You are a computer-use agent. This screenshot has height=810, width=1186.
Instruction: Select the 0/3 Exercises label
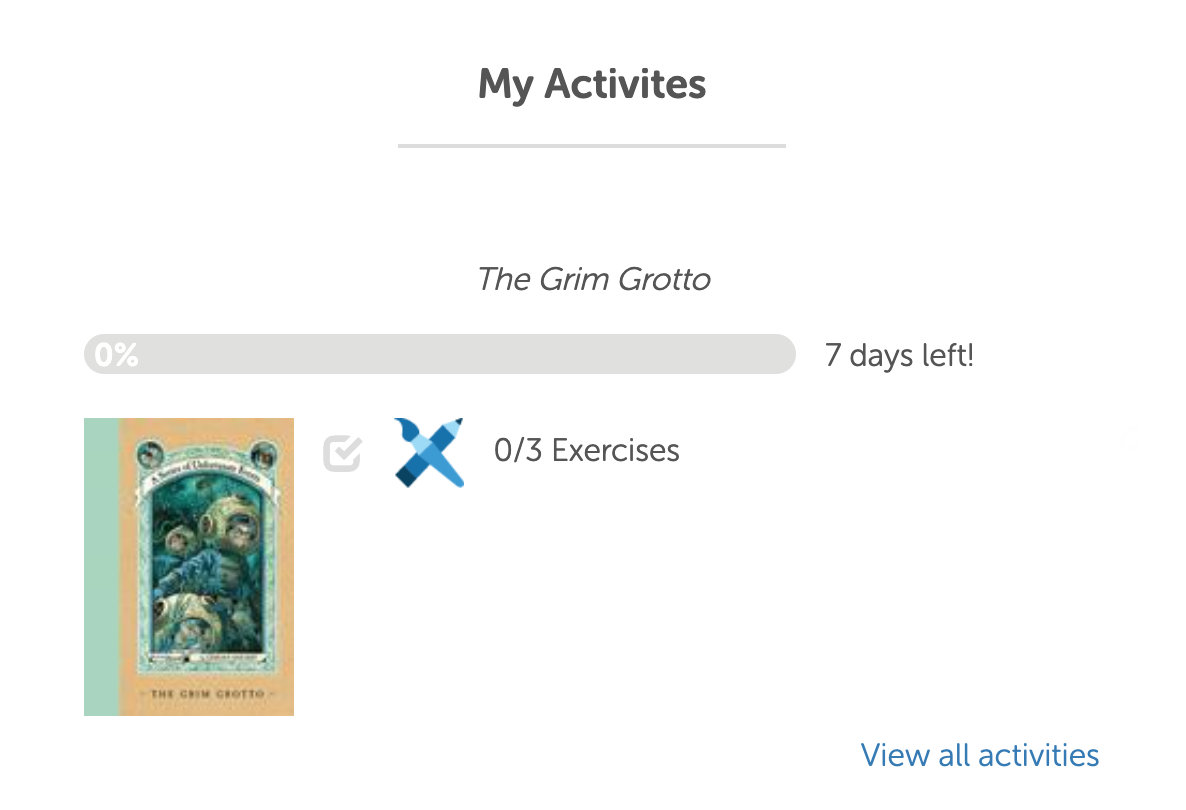coord(586,451)
